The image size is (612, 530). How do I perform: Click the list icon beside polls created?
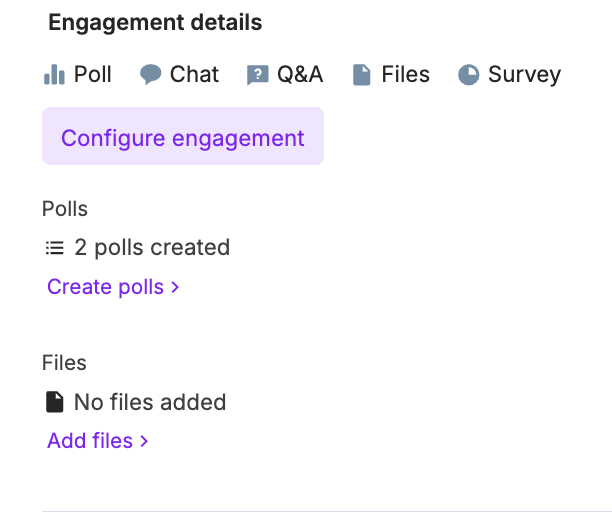[x=55, y=247]
